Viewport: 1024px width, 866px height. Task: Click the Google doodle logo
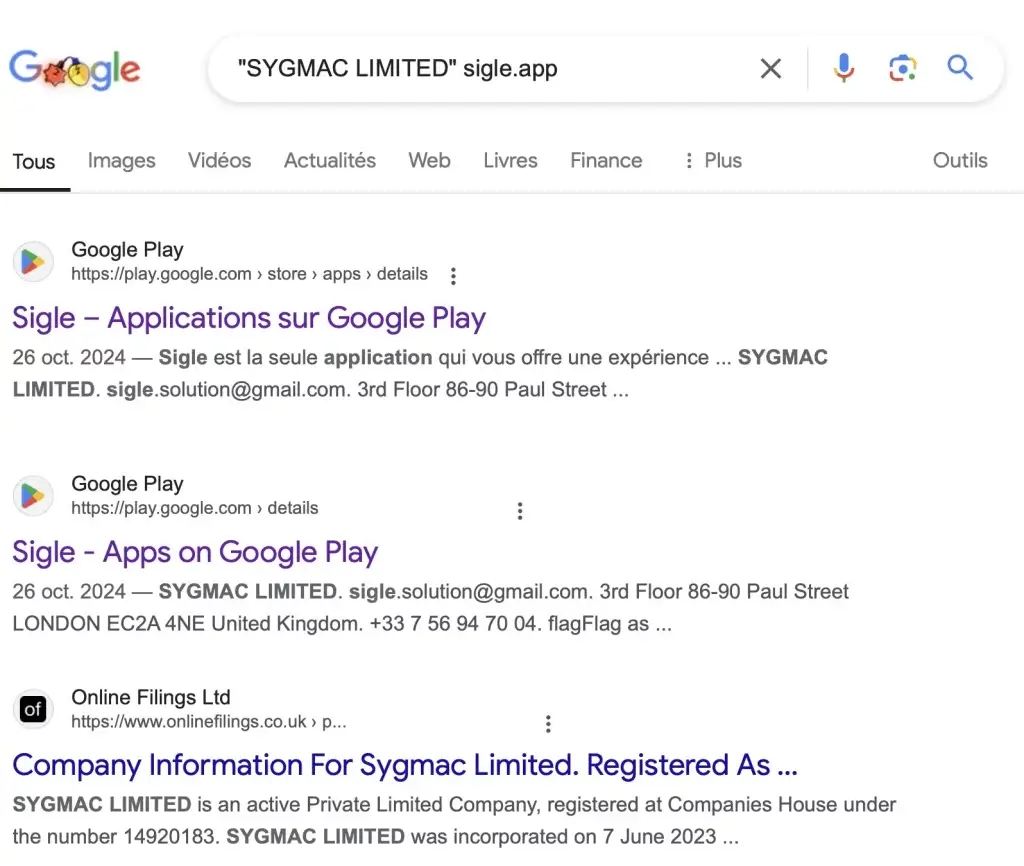pyautogui.click(x=74, y=69)
